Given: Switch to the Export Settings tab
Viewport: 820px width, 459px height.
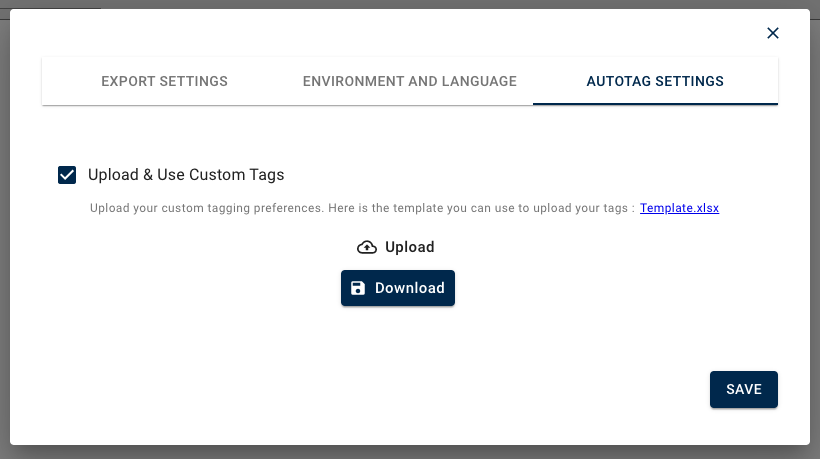Looking at the screenshot, I should point(164,81).
